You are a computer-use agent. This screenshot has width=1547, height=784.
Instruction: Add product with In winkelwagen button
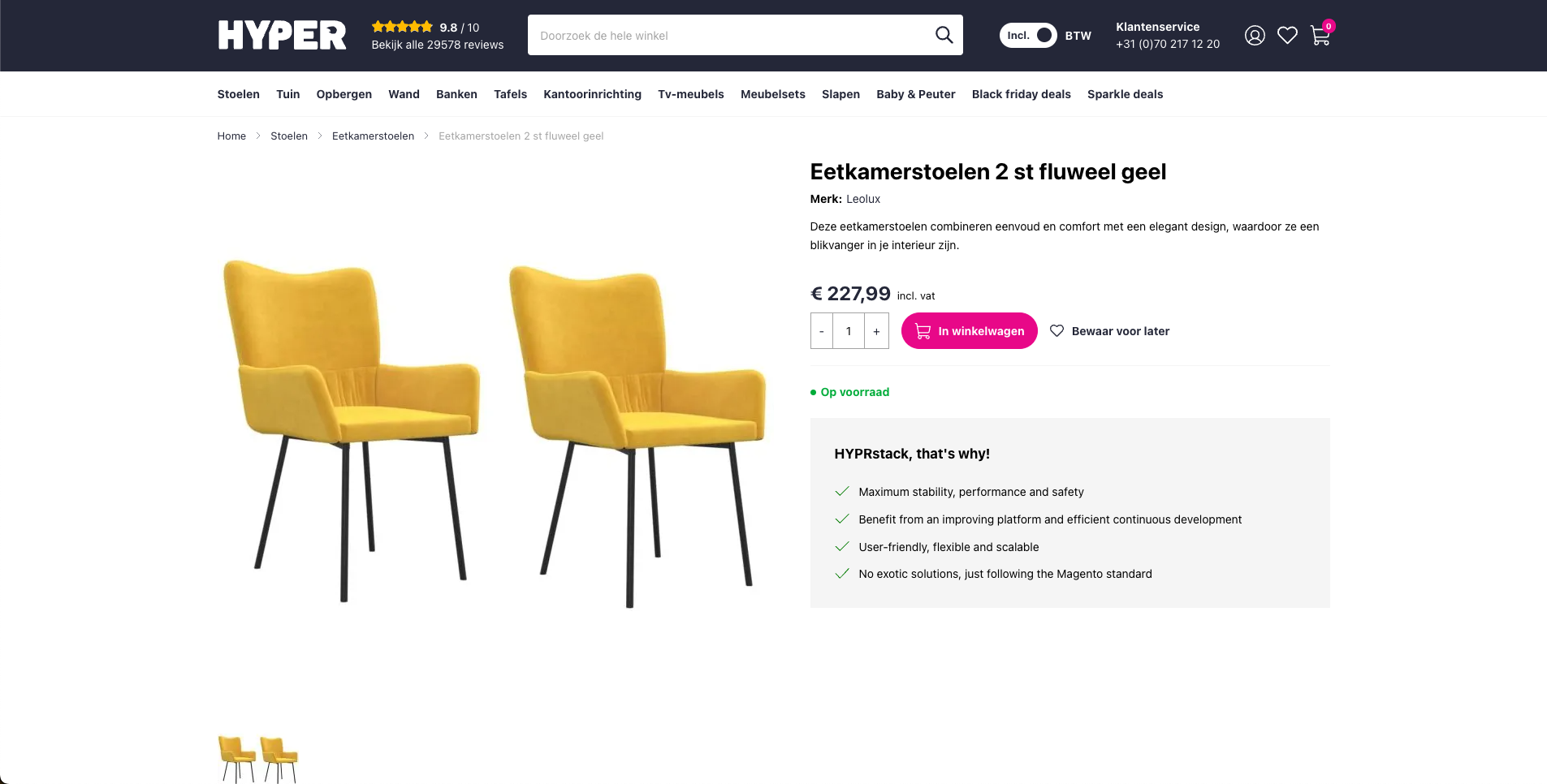969,331
